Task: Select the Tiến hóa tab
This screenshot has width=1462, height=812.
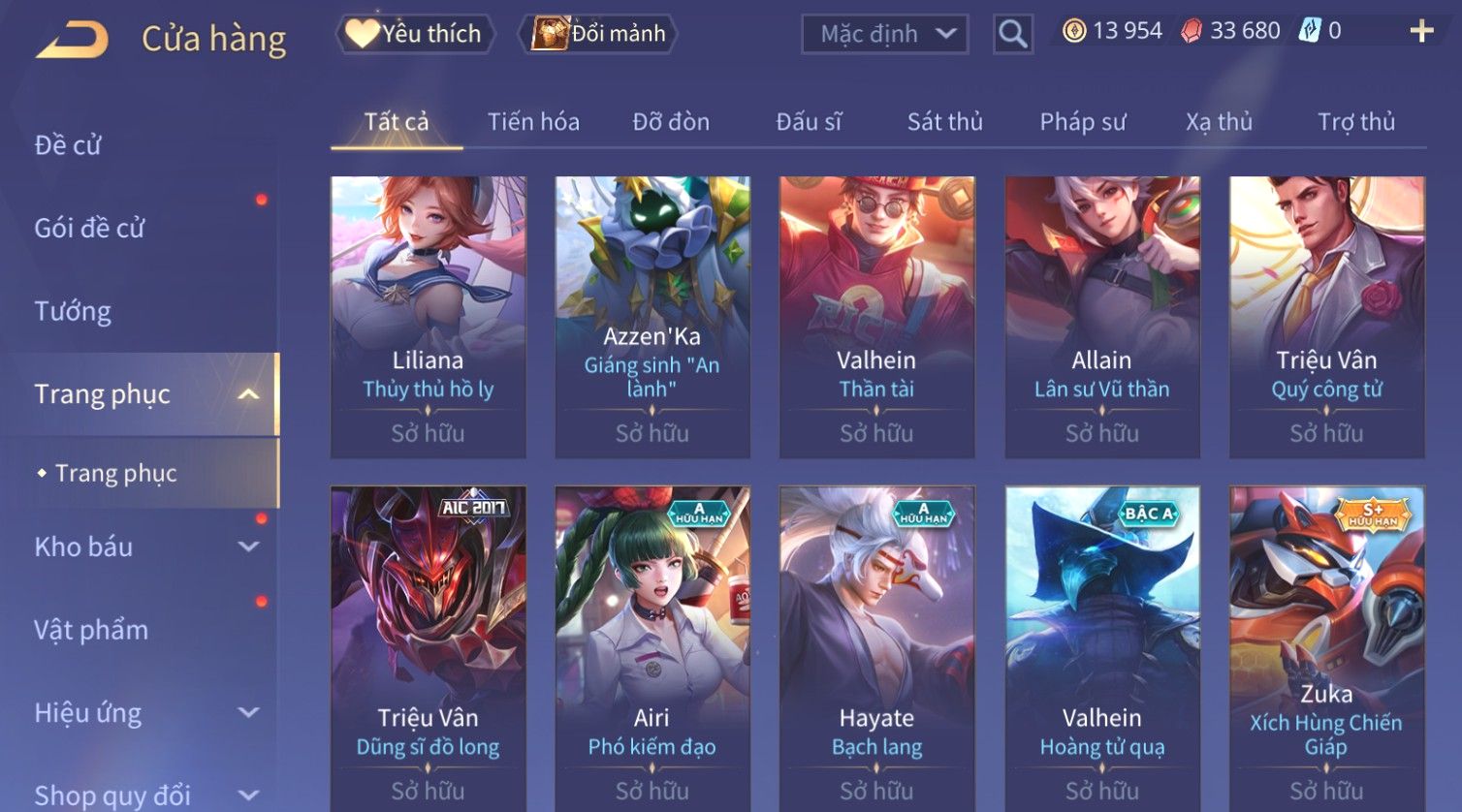Action: tap(533, 122)
